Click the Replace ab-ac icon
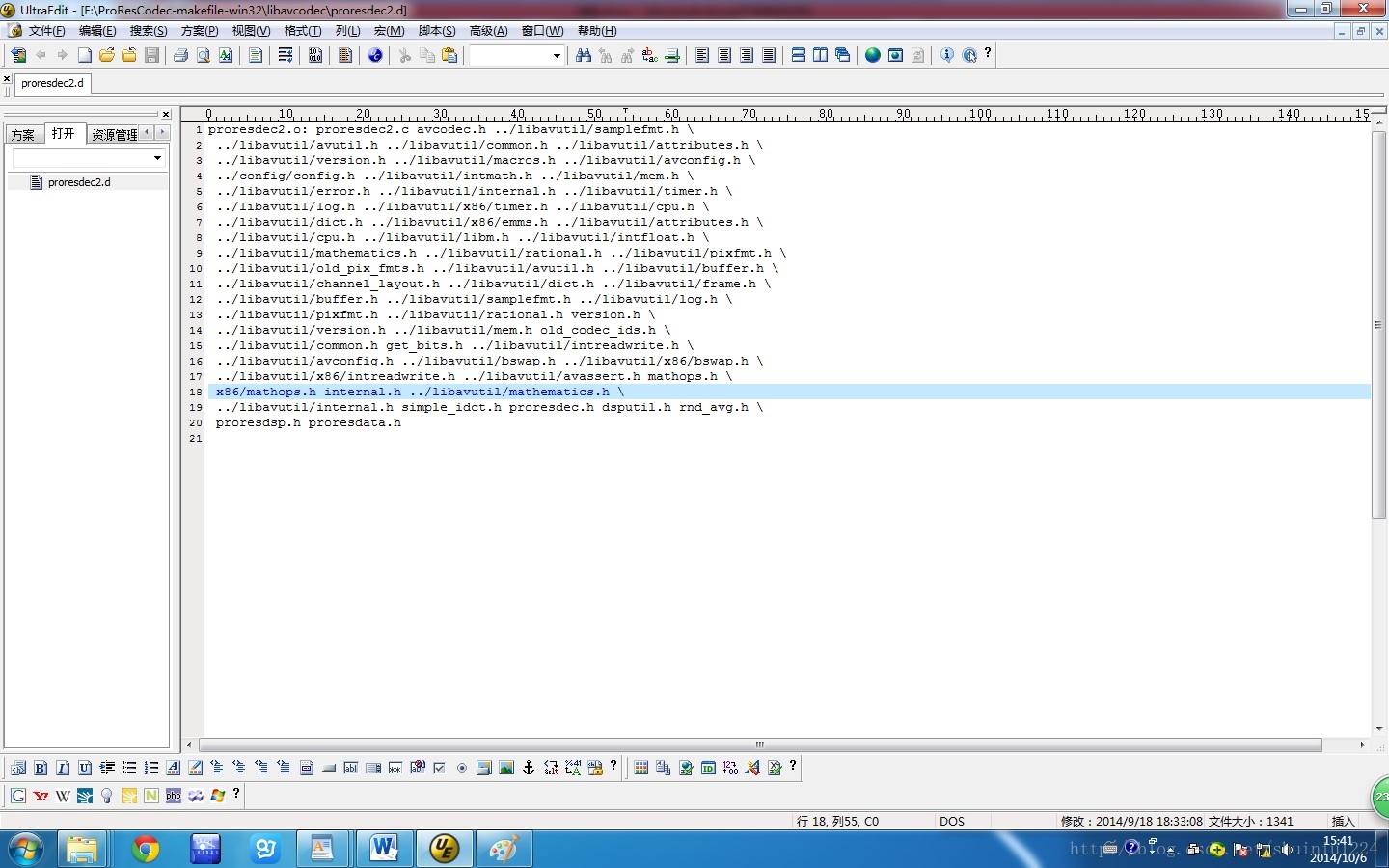 point(650,55)
